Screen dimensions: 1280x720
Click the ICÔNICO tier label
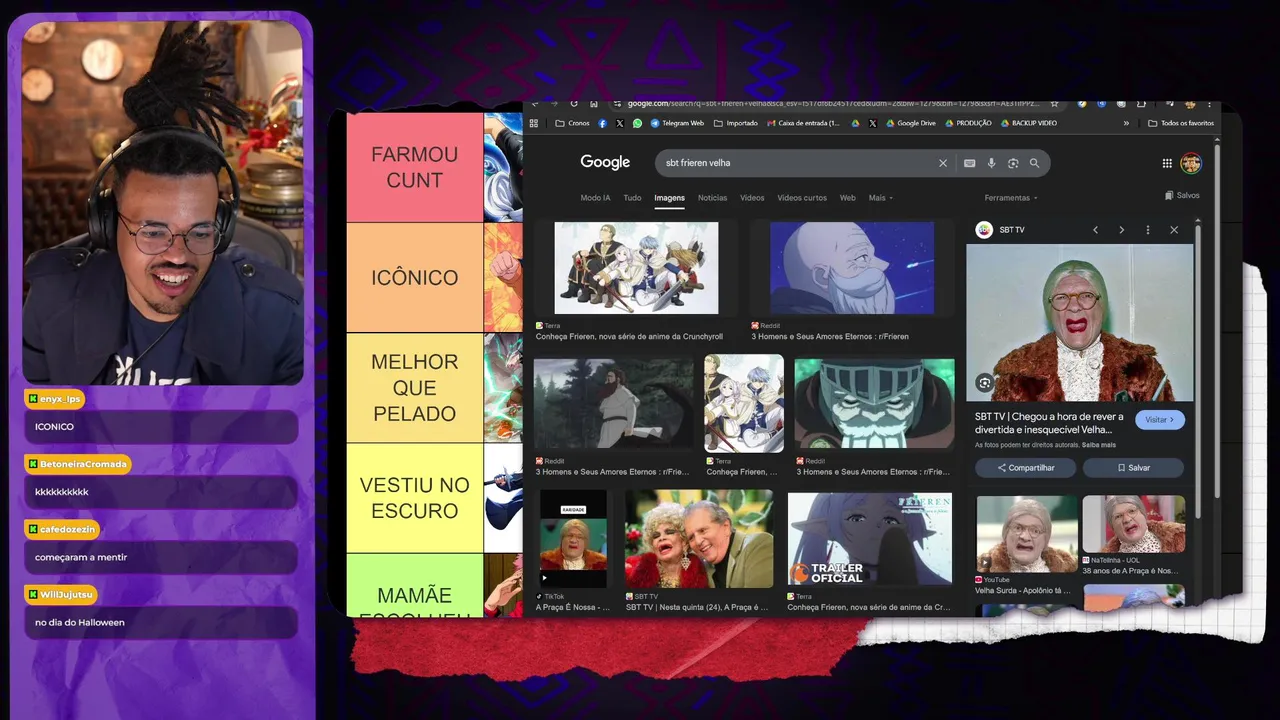pos(414,277)
